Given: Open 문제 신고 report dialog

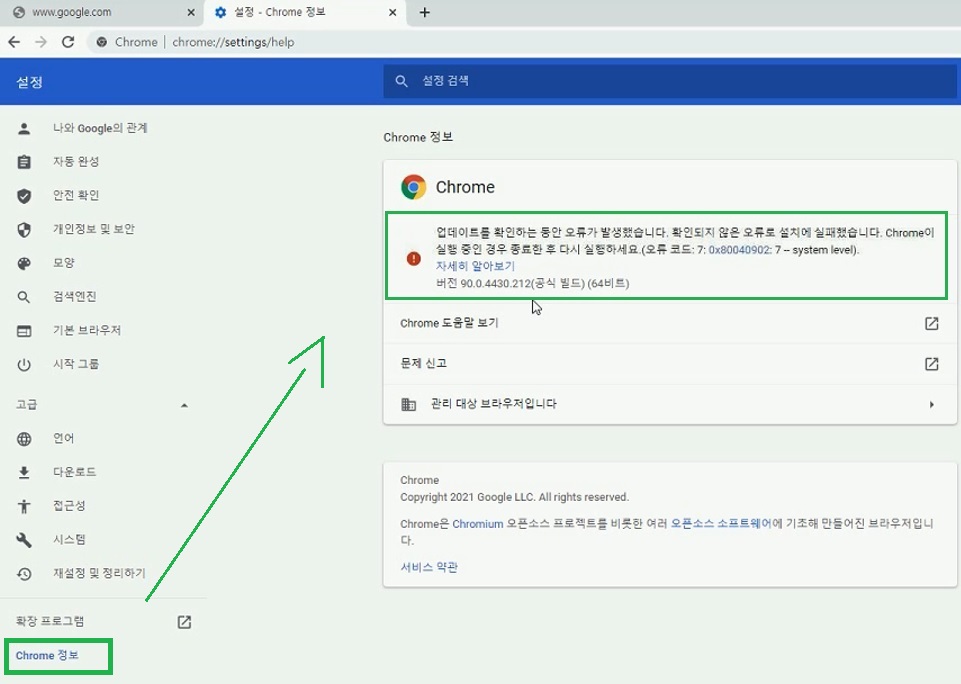Looking at the screenshot, I should pos(669,364).
